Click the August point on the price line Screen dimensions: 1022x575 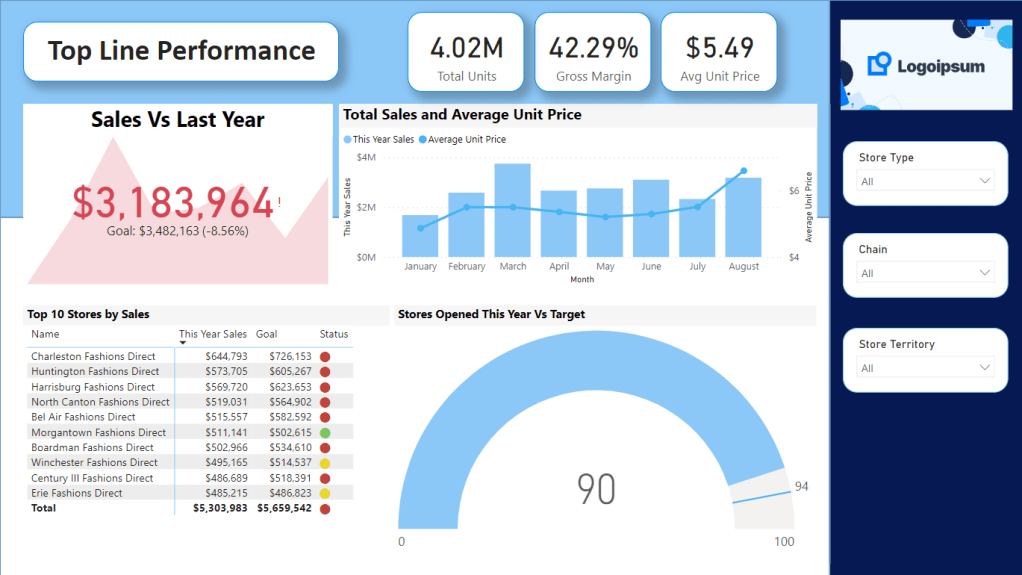(x=743, y=171)
